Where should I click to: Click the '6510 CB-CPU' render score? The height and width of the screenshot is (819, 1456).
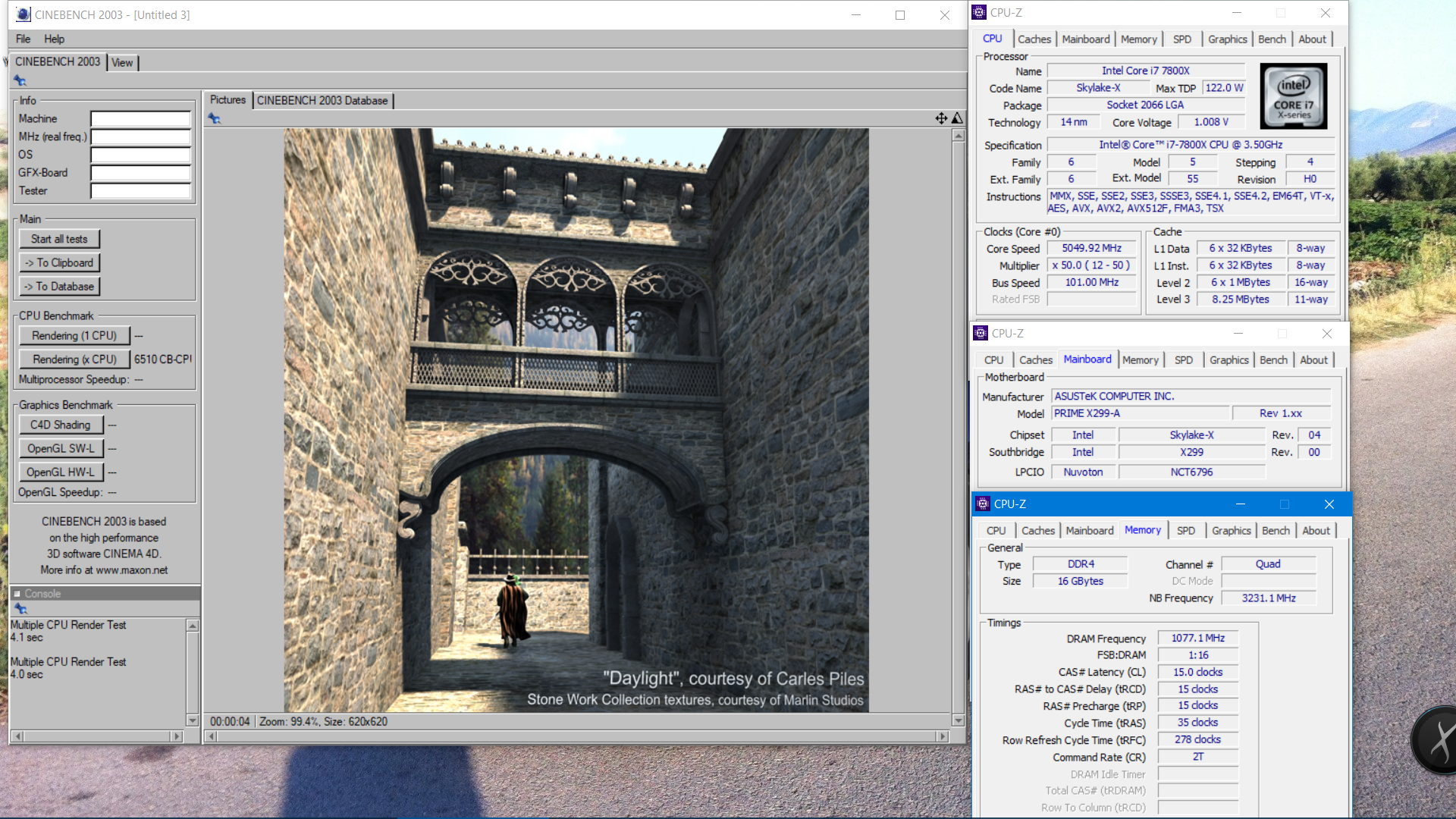163,359
